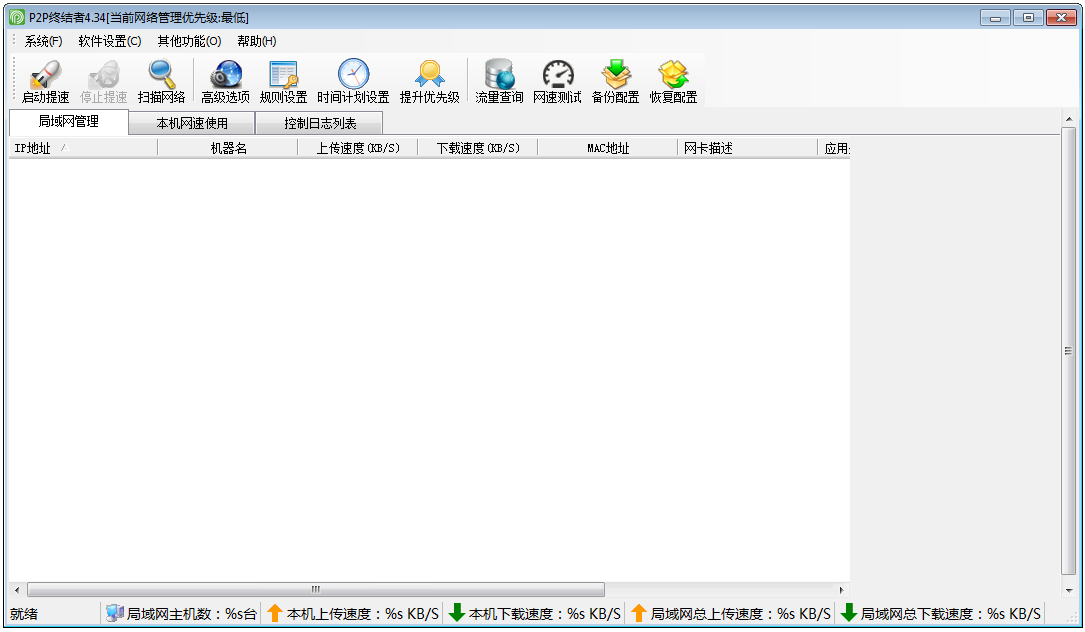Click the vertical scrollbar up arrow
This screenshot has height=632, width=1085.
1069,119
